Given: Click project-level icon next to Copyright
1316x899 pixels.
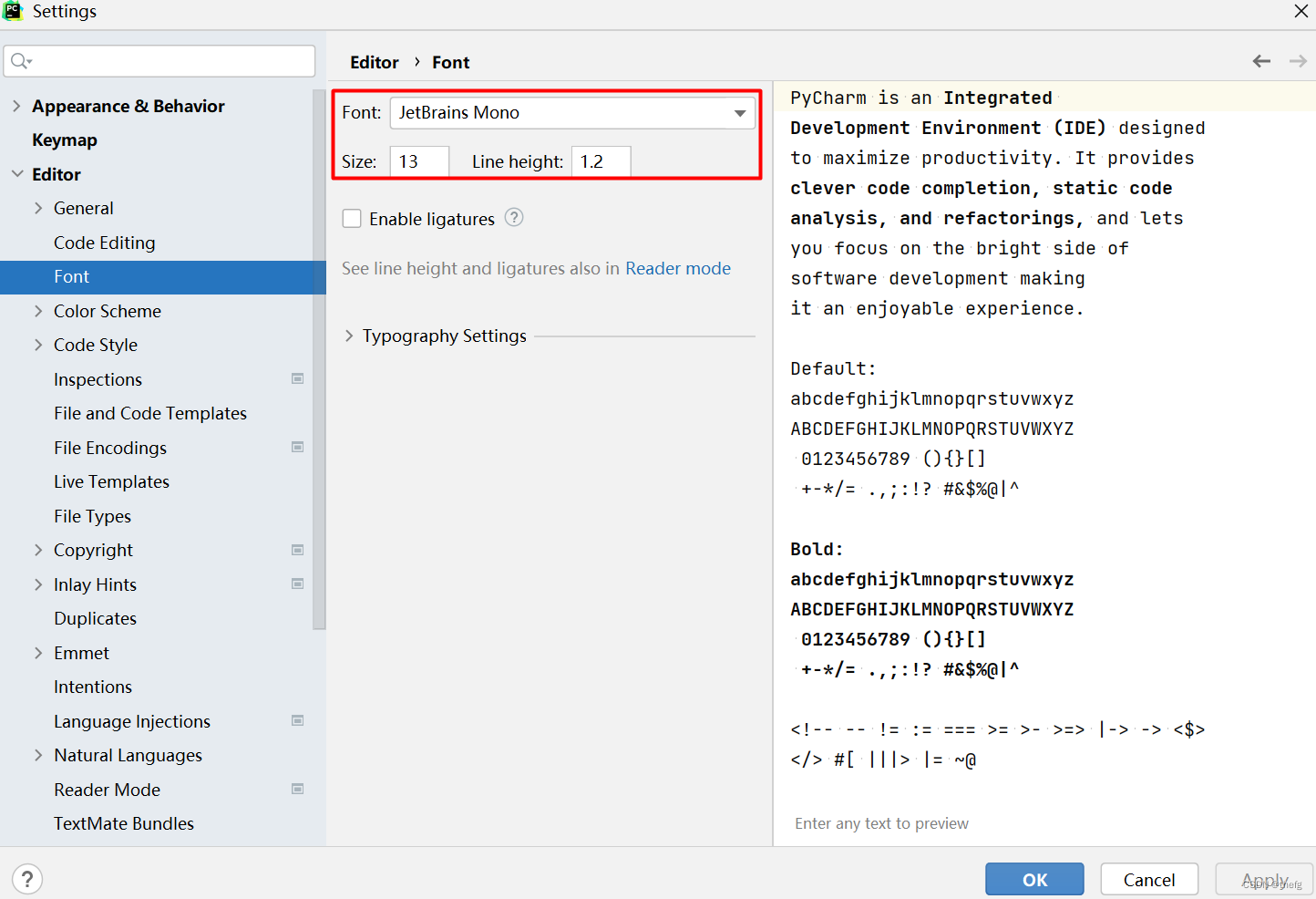Looking at the screenshot, I should click(x=297, y=550).
